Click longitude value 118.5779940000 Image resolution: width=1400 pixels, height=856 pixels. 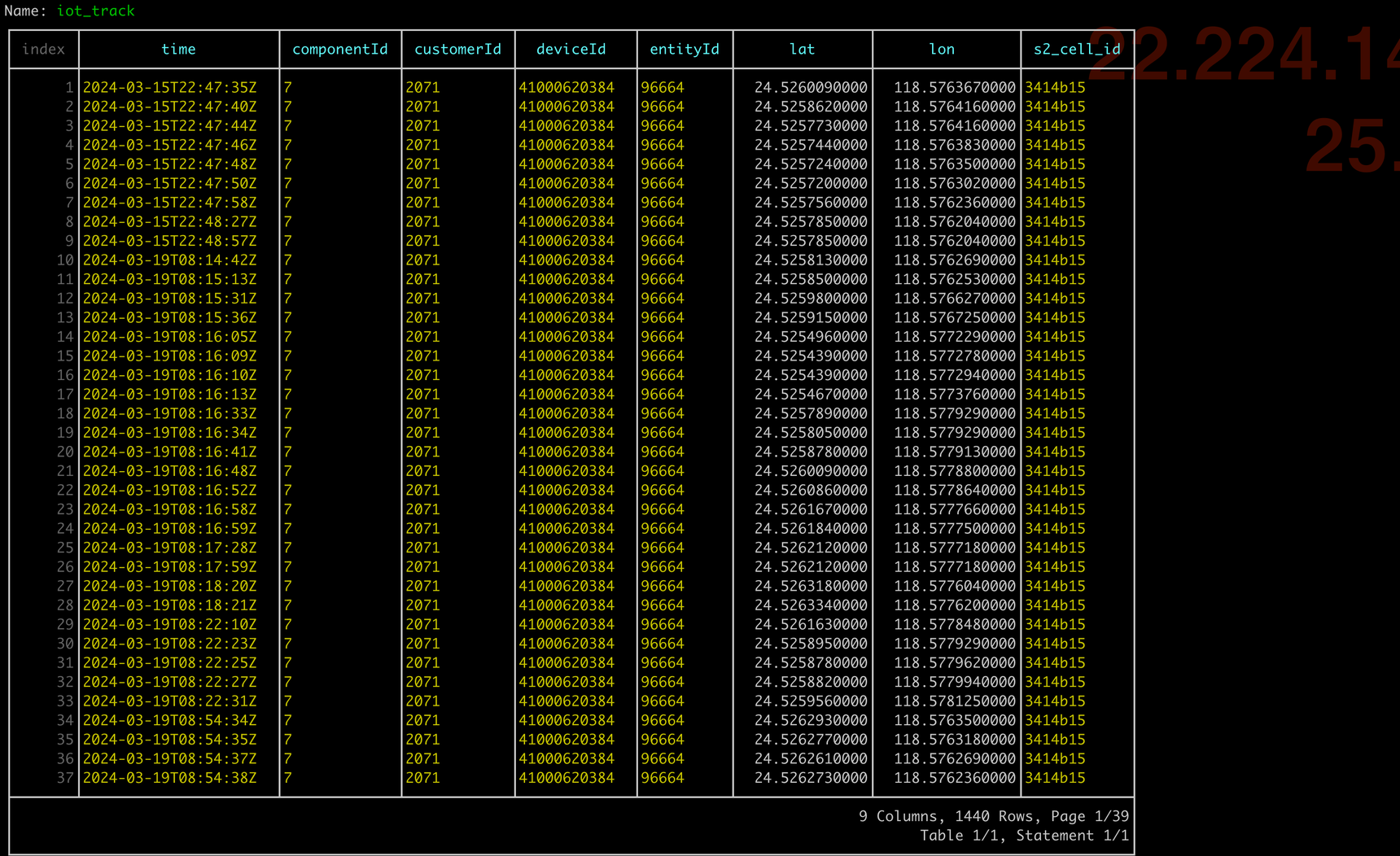tap(955, 683)
